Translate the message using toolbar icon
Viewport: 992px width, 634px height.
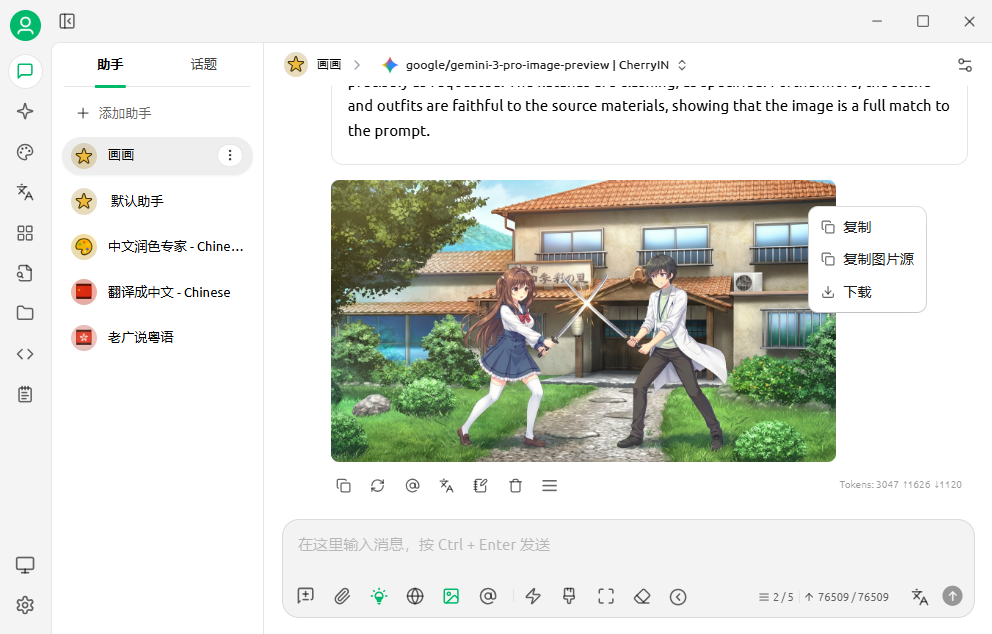(x=447, y=485)
